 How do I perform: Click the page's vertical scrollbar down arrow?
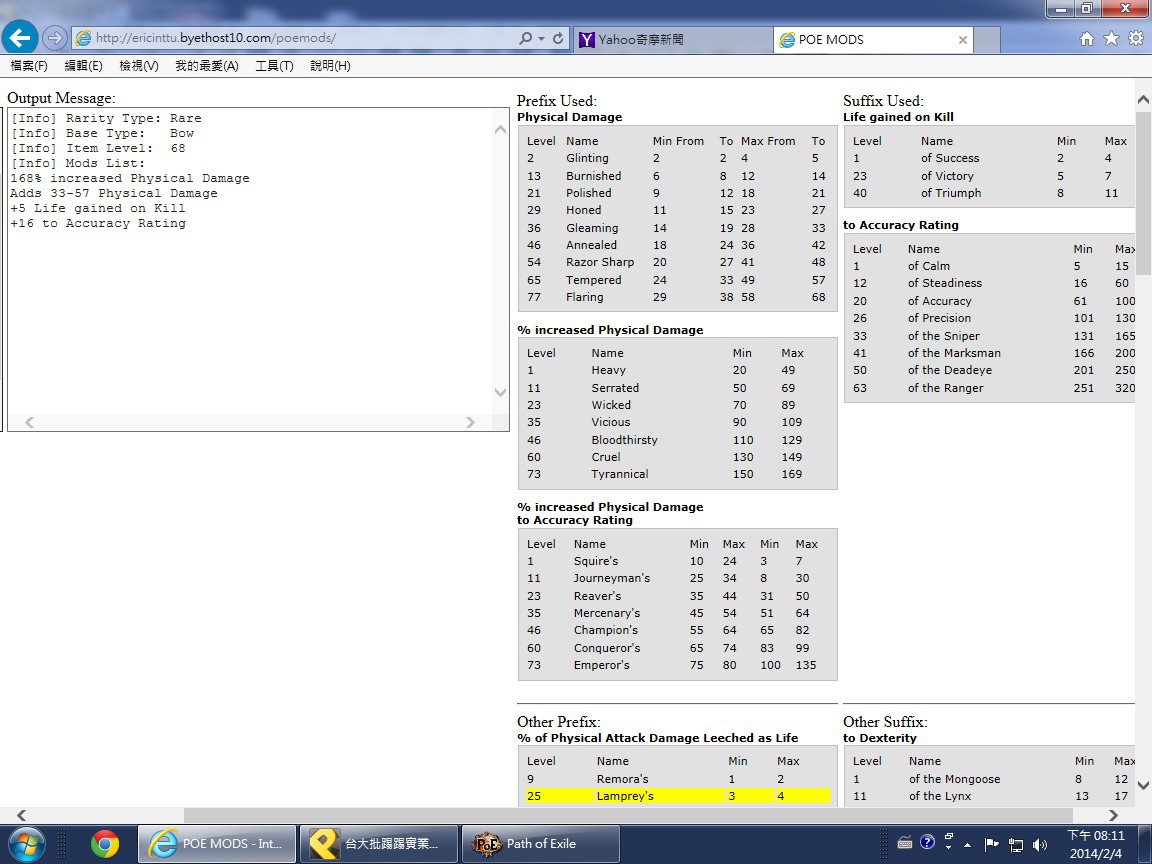(x=1143, y=786)
